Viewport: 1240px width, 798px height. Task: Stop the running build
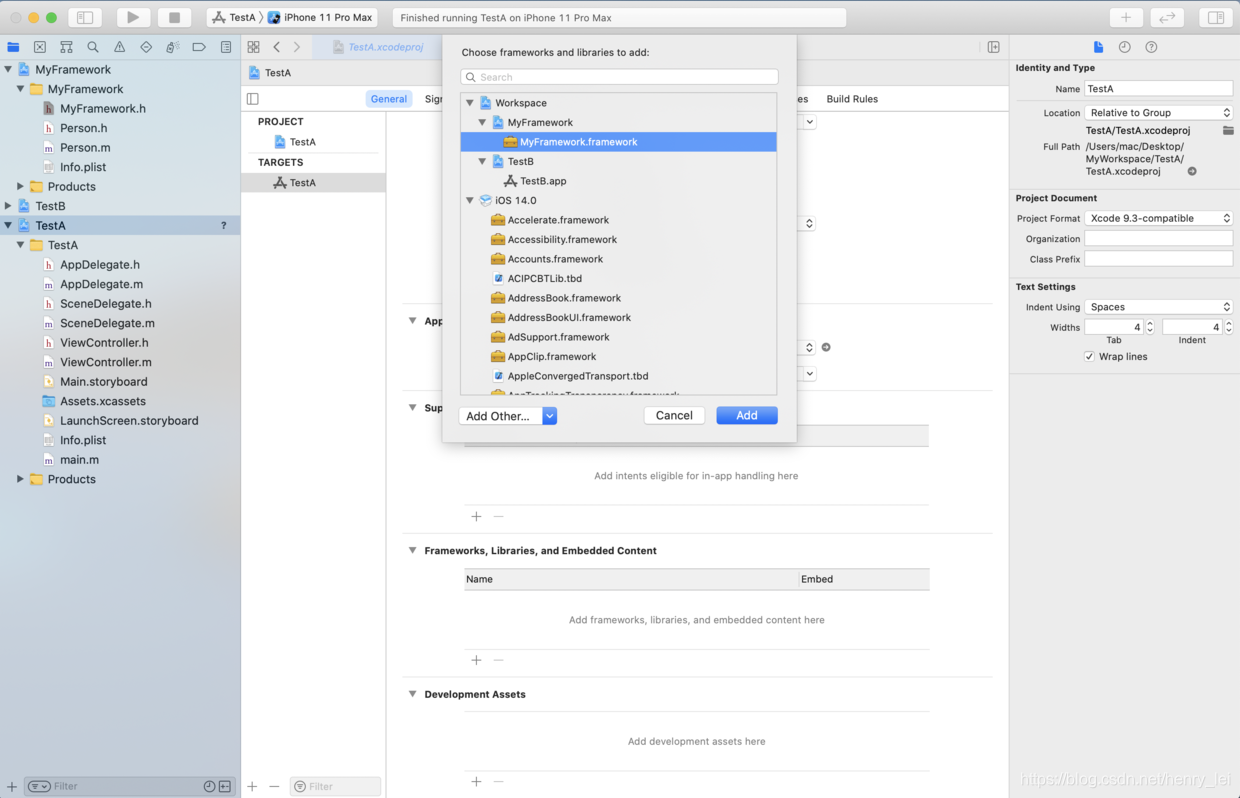(x=174, y=17)
